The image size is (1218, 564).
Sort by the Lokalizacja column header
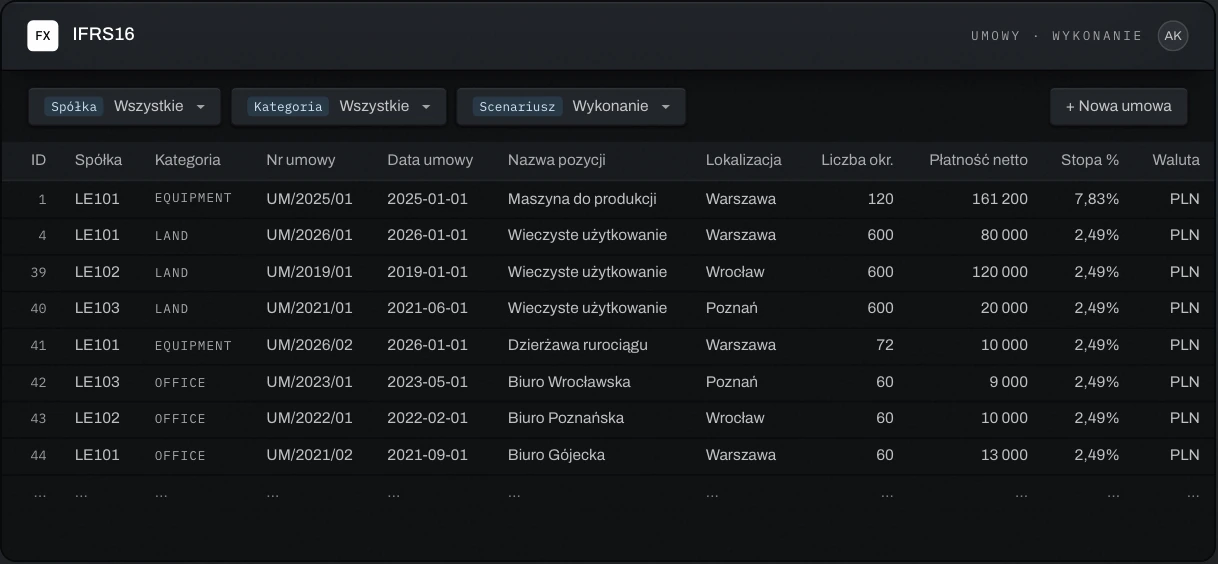pyautogui.click(x=744, y=160)
